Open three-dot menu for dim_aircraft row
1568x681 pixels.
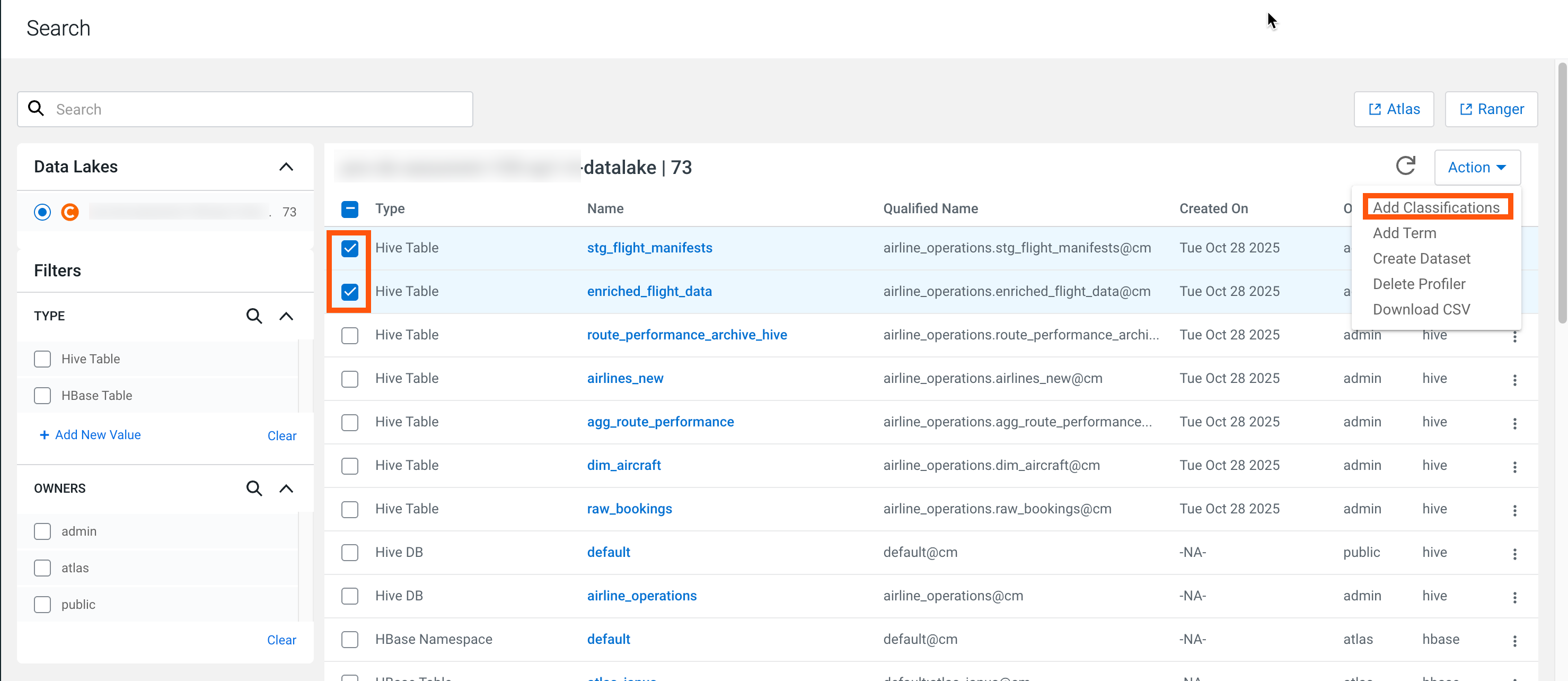click(x=1514, y=467)
